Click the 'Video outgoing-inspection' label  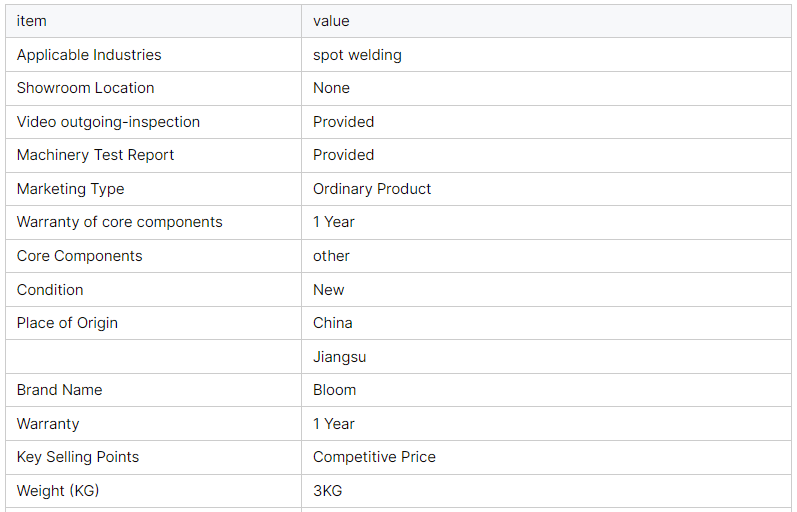pos(108,122)
